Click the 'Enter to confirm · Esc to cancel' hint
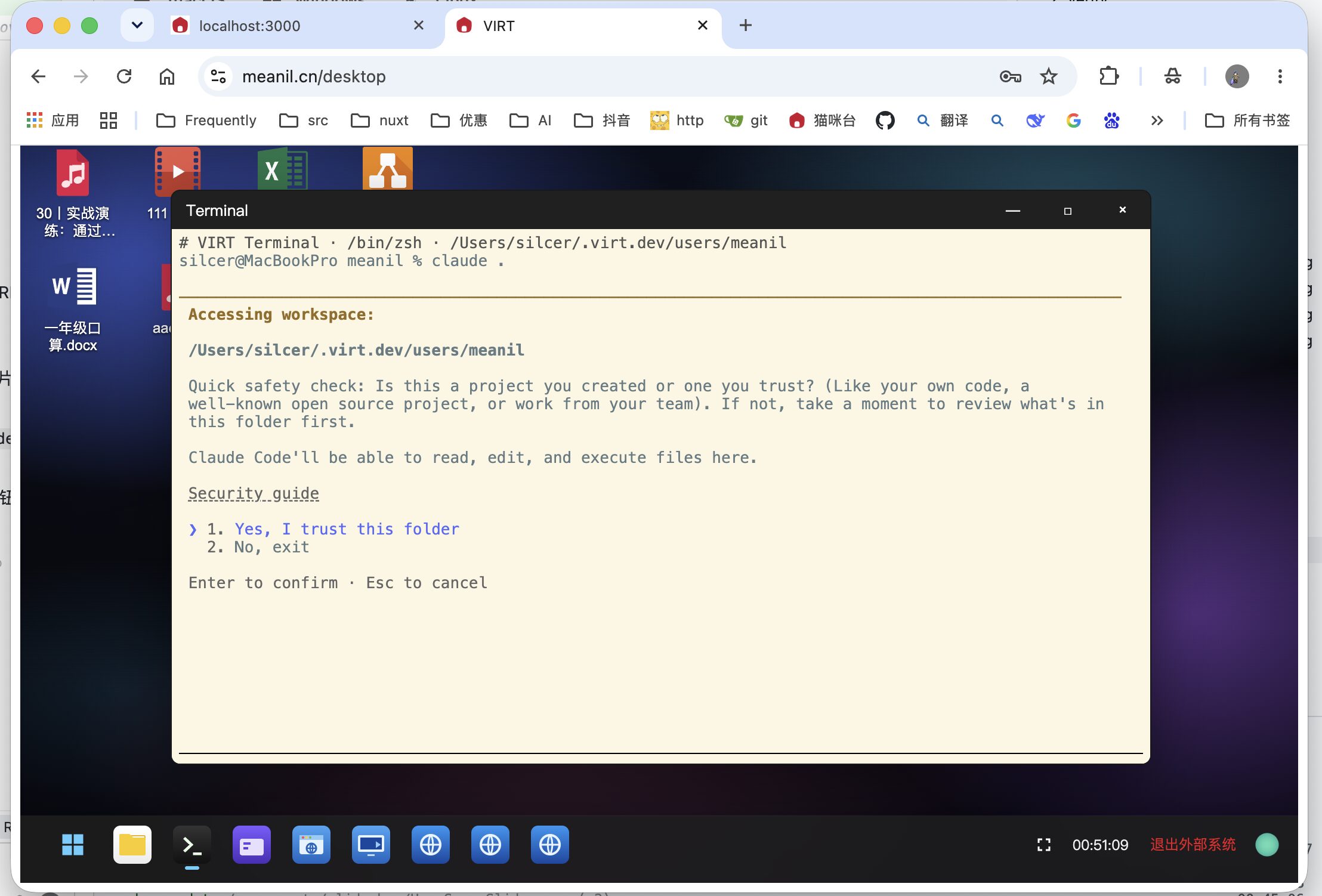 click(x=338, y=583)
